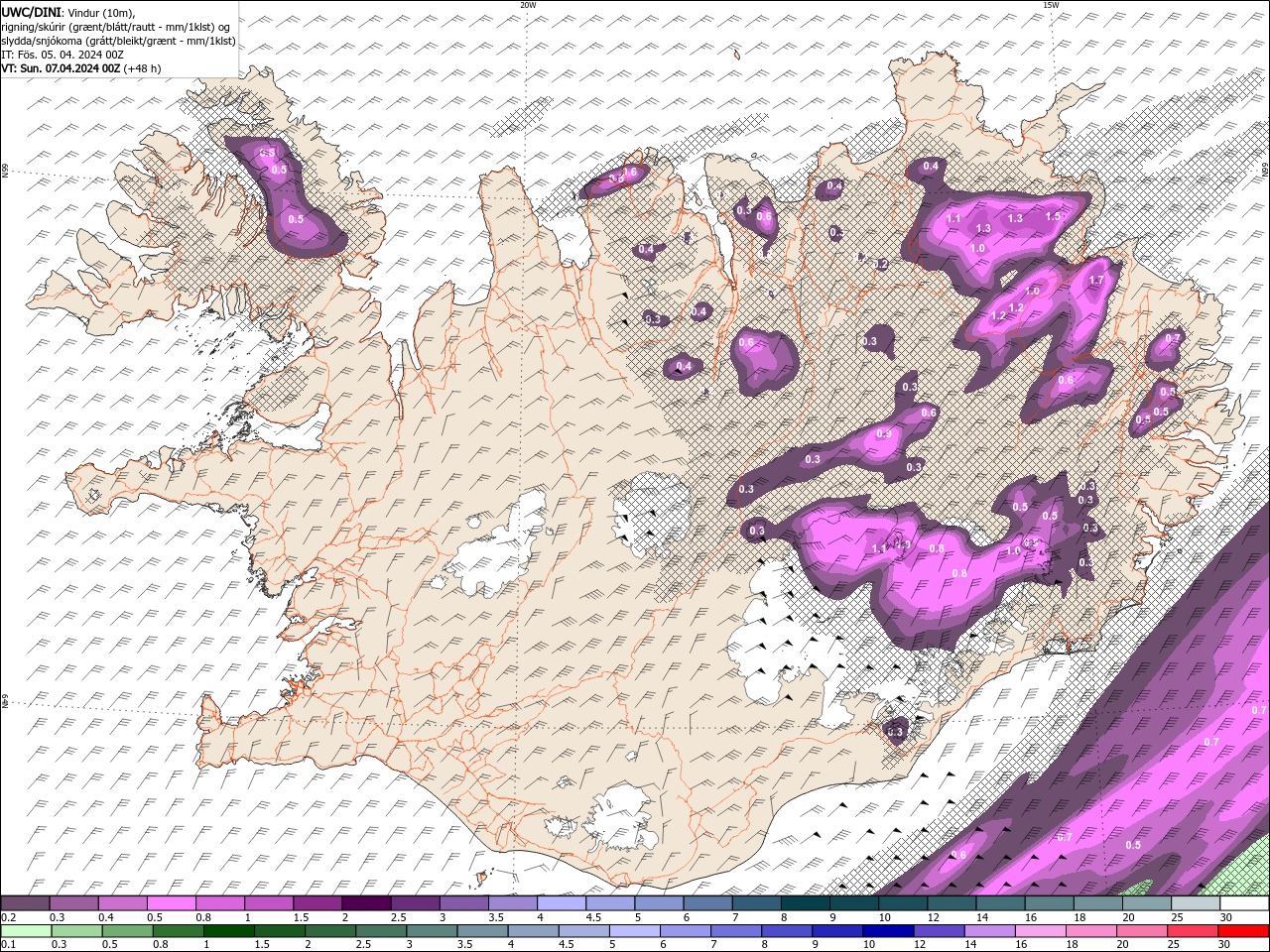Screen dimensions: 1270x952
Task: Click the 15W longitude label
Action: 1051,5
